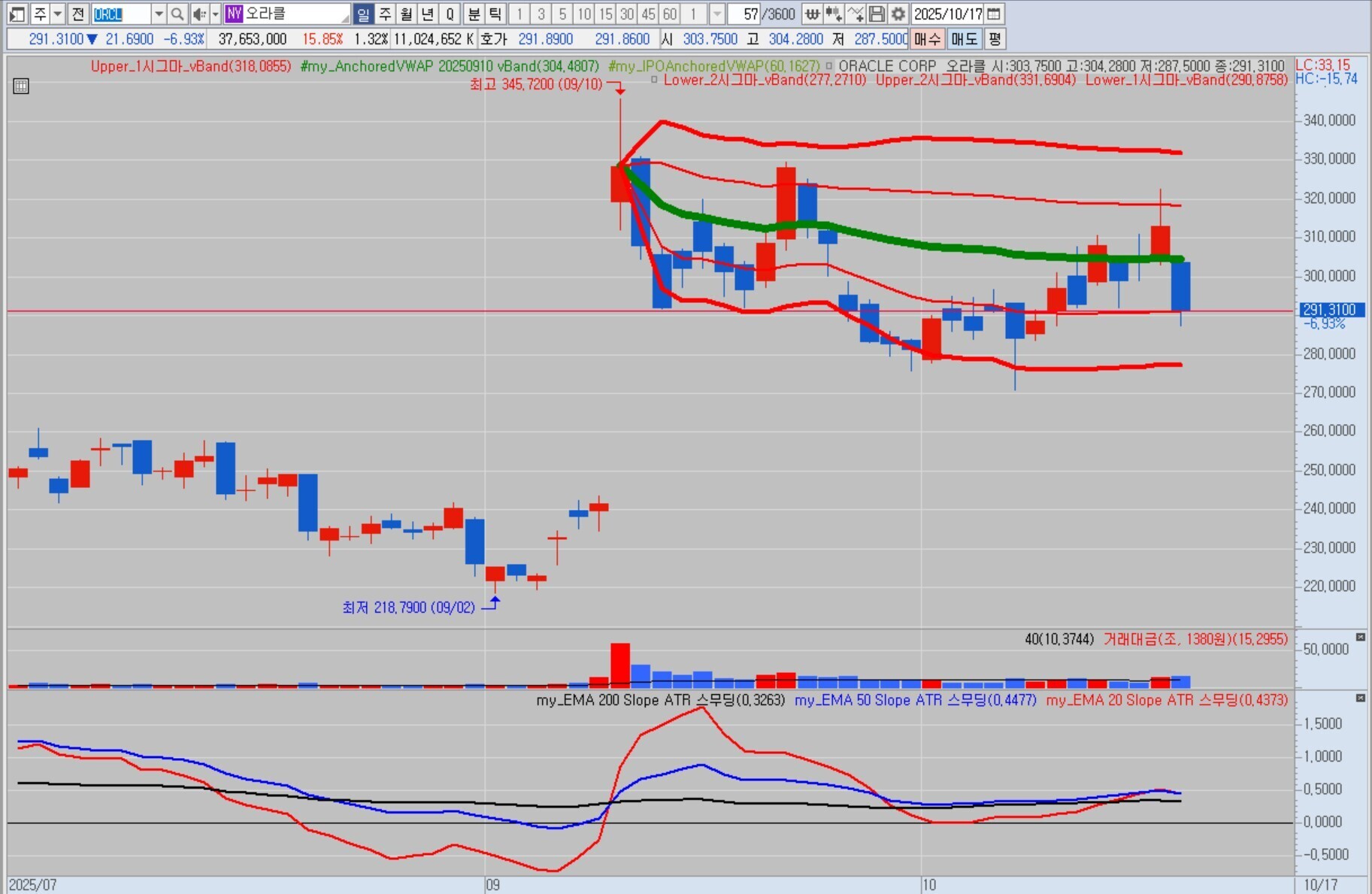Select the 3 interval button
Image resolution: width=1372 pixels, height=894 pixels.
(541, 14)
